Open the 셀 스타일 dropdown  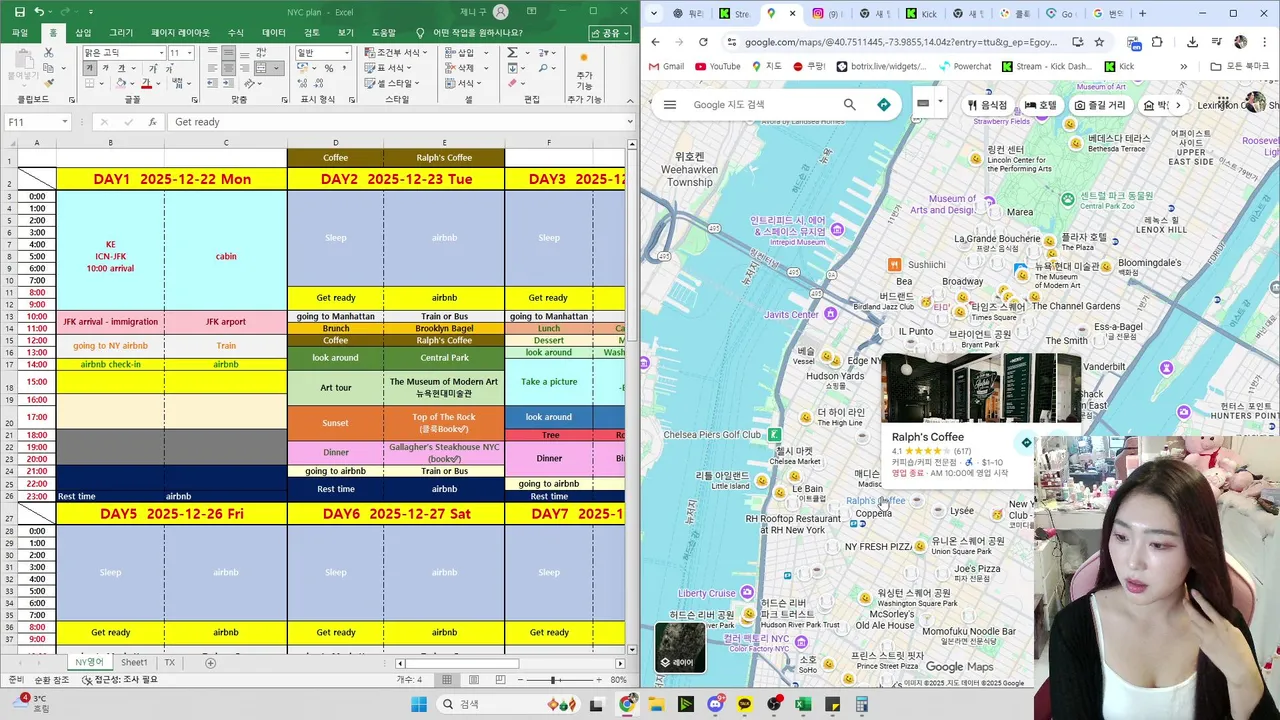pyautogui.click(x=393, y=83)
